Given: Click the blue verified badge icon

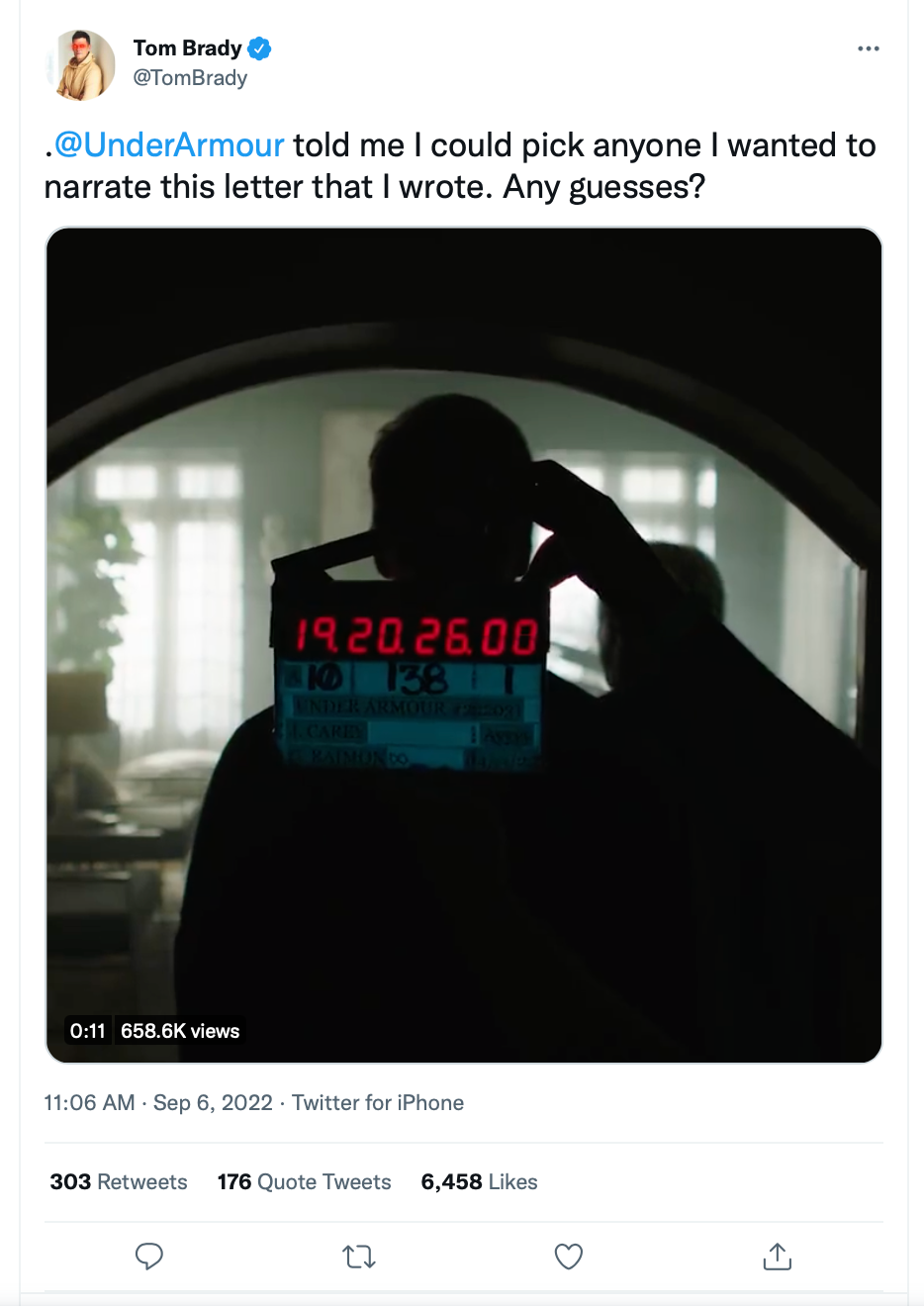Looking at the screenshot, I should [x=259, y=47].
